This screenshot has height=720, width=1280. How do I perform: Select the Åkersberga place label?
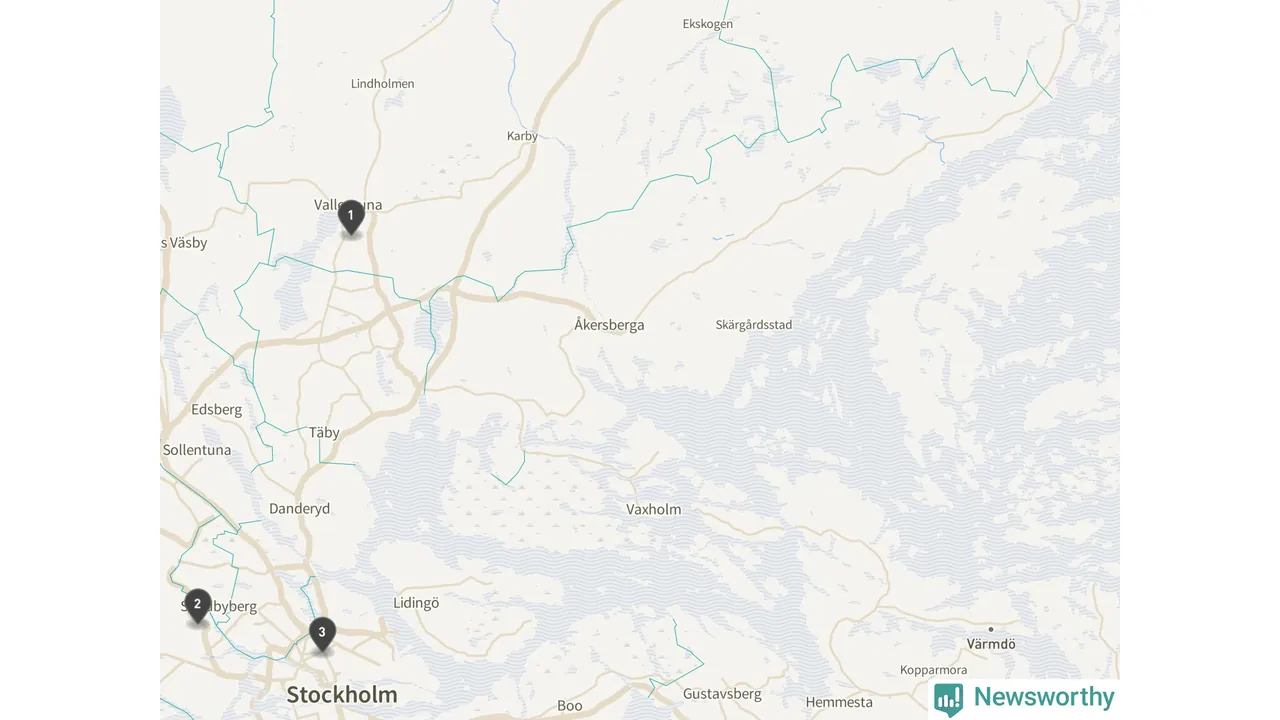pyautogui.click(x=609, y=325)
